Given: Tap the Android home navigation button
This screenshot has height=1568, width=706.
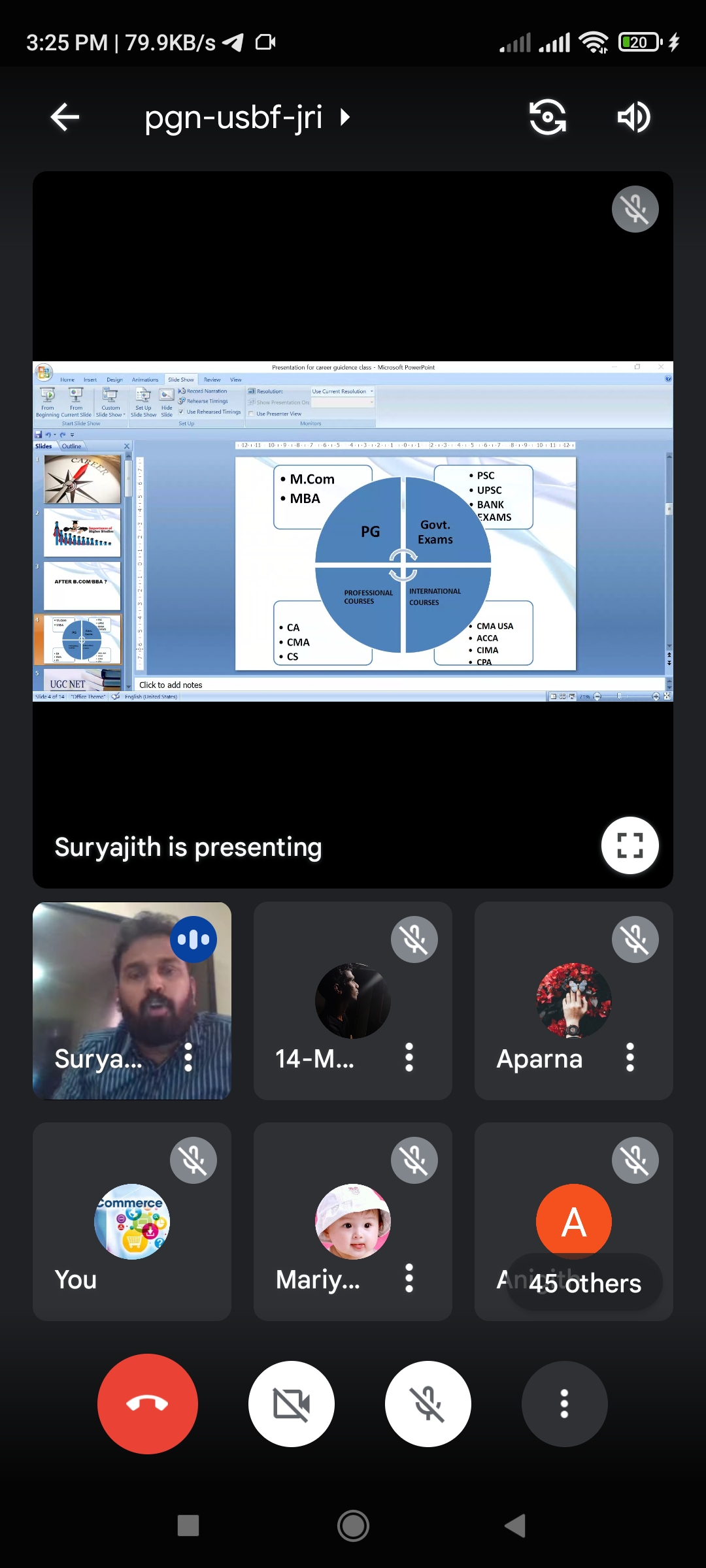Looking at the screenshot, I should pos(353,1526).
